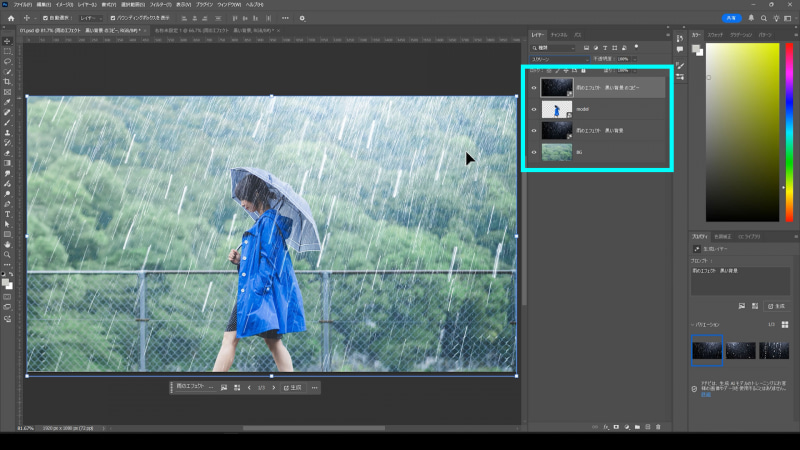Select the Rectangular Marquee tool
800x450 pixels.
(7, 52)
